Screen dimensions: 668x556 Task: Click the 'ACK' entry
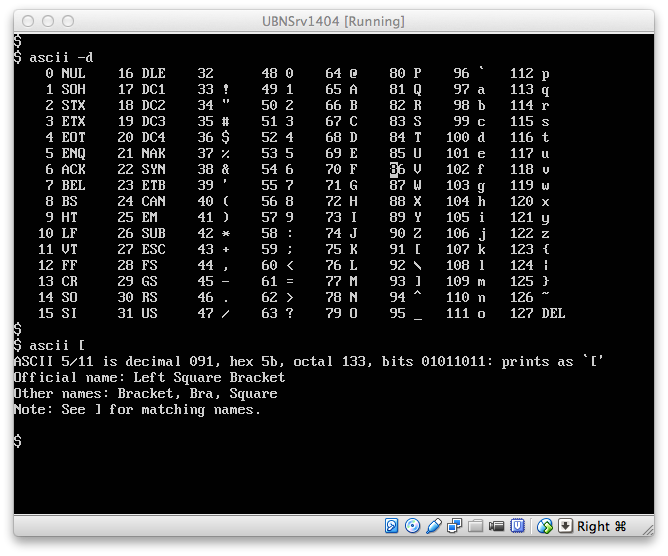point(73,170)
